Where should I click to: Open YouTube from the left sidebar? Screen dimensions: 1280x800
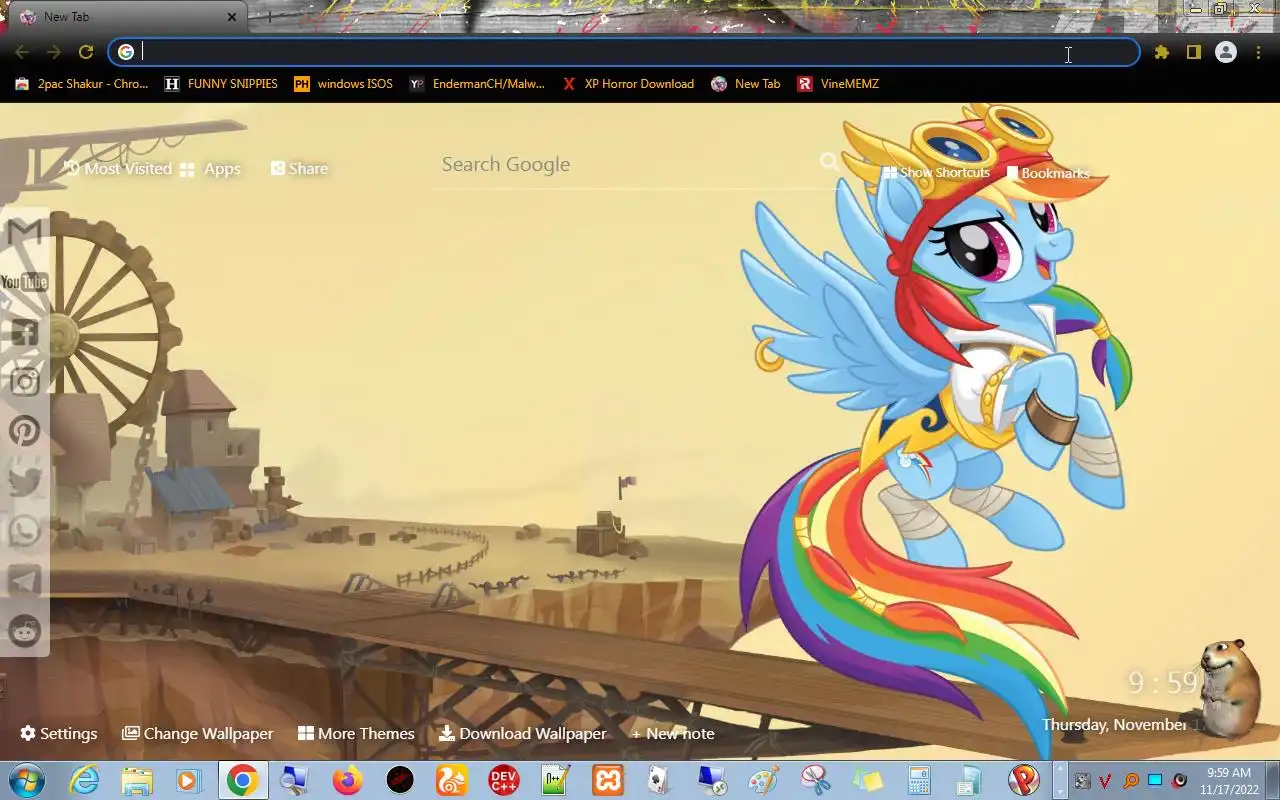point(24,282)
